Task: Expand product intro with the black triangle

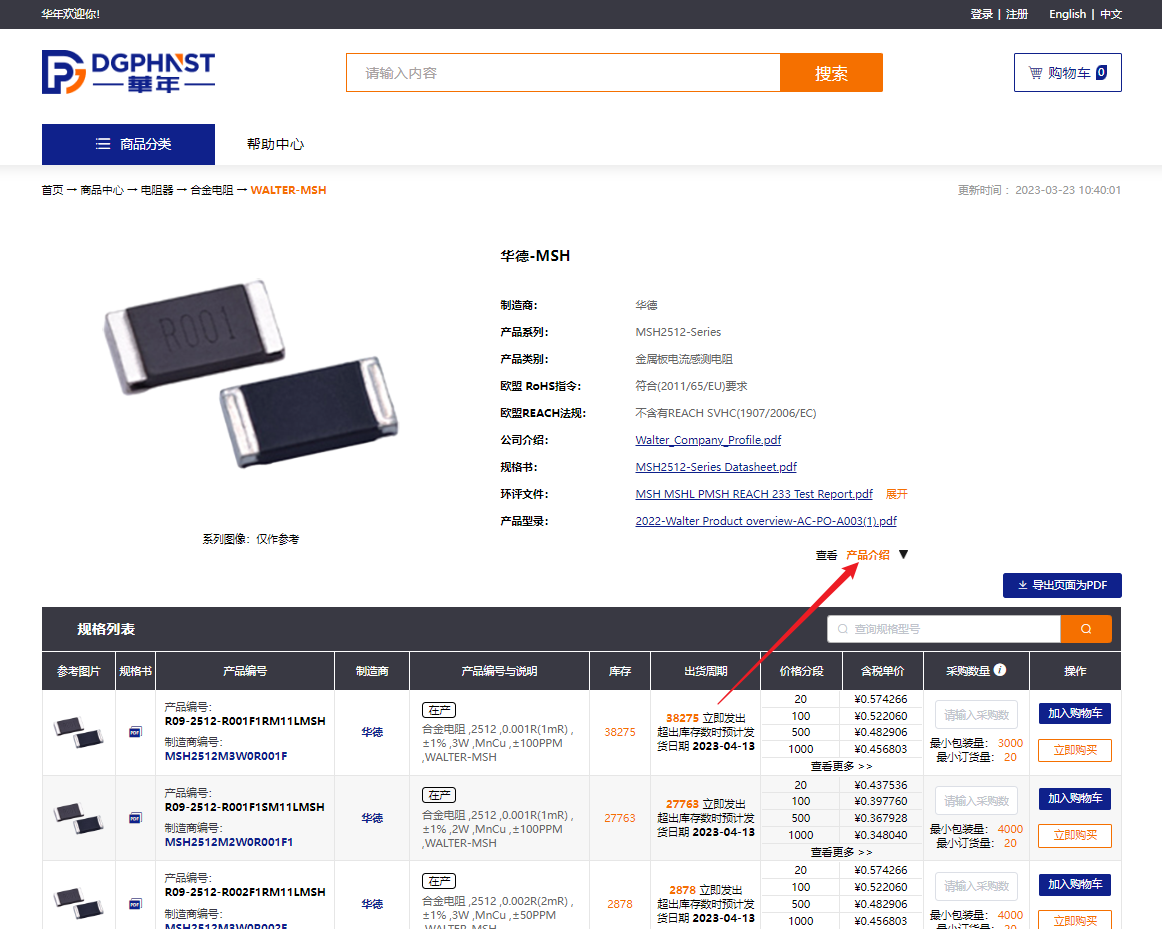Action: (x=903, y=554)
